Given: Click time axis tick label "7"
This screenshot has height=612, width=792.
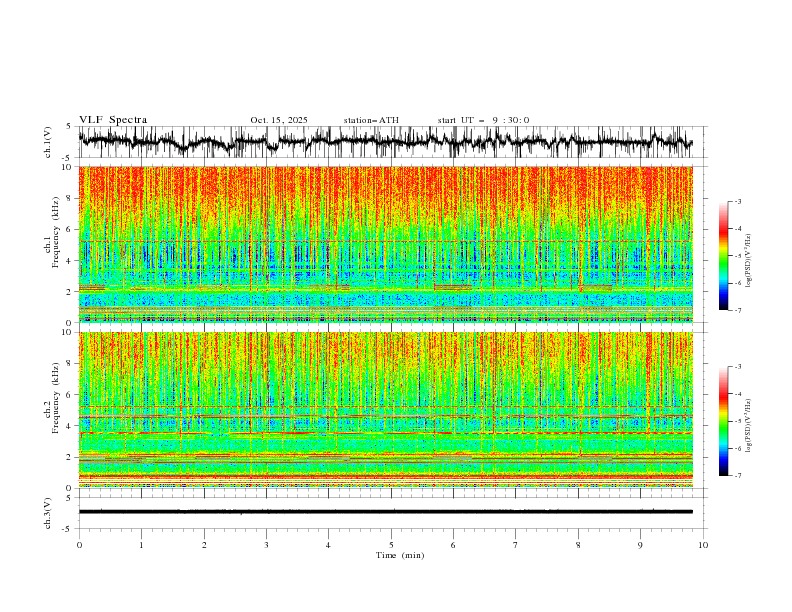Looking at the screenshot, I should tap(516, 545).
